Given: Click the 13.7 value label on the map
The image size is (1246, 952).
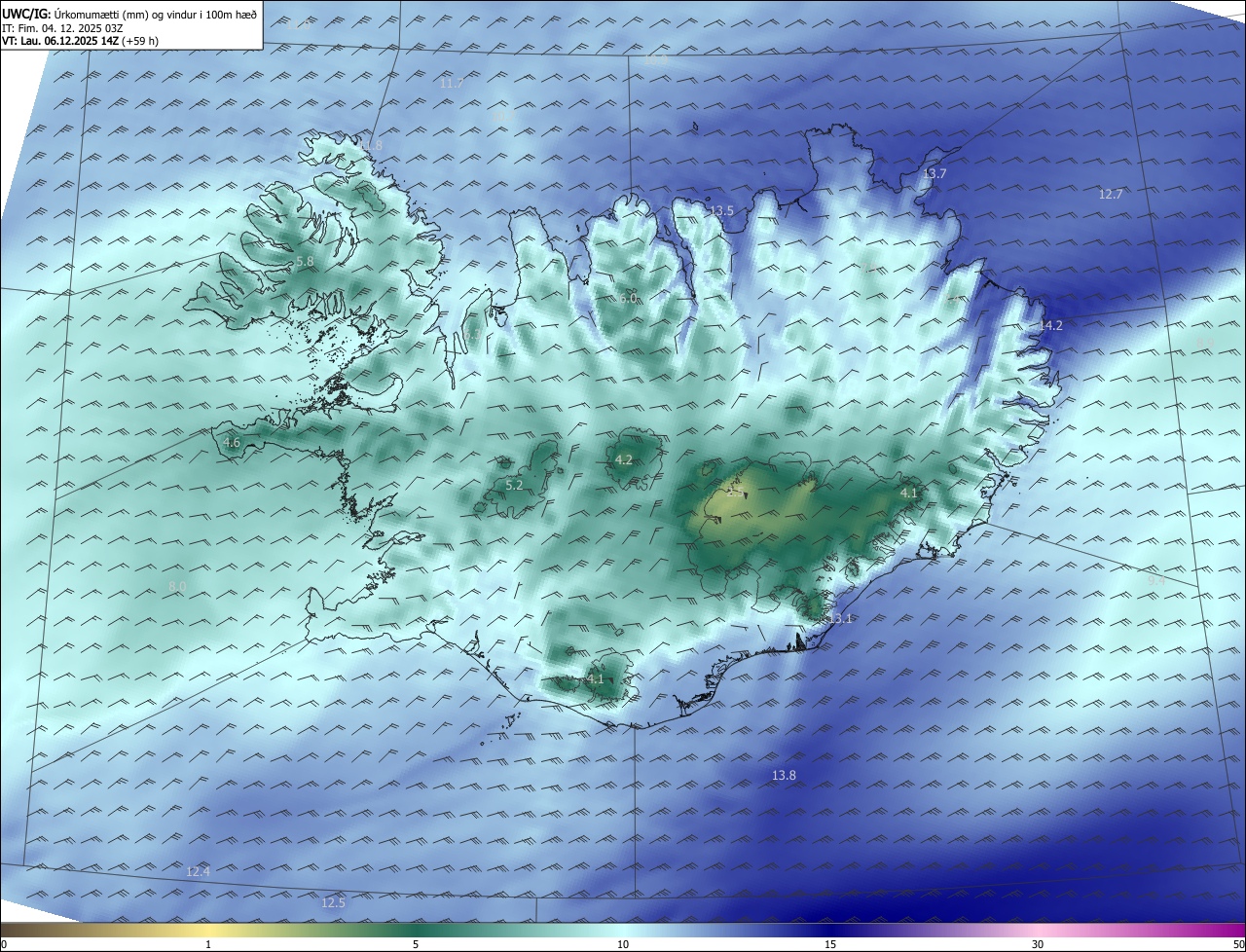Looking at the screenshot, I should (934, 173).
